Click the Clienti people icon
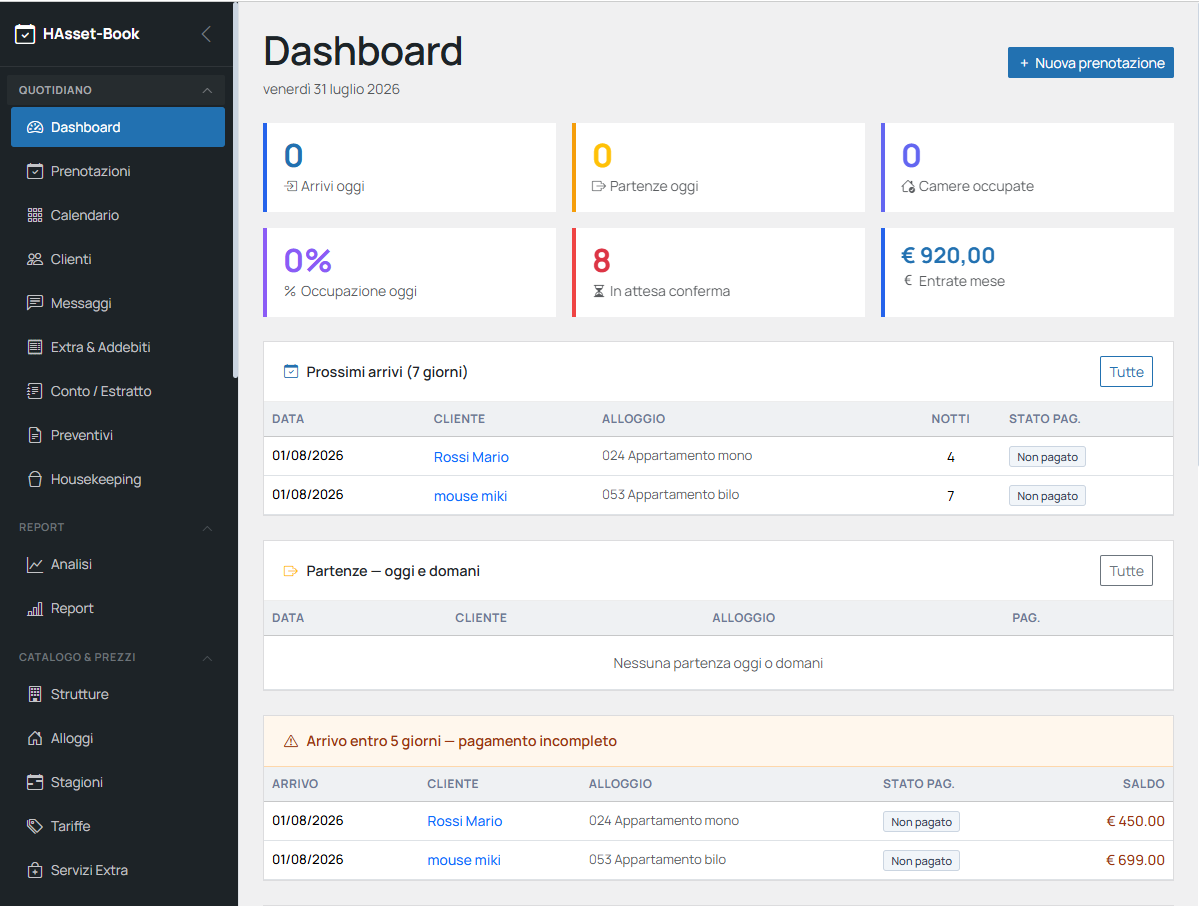Viewport: 1199px width, 906px height. point(35,259)
